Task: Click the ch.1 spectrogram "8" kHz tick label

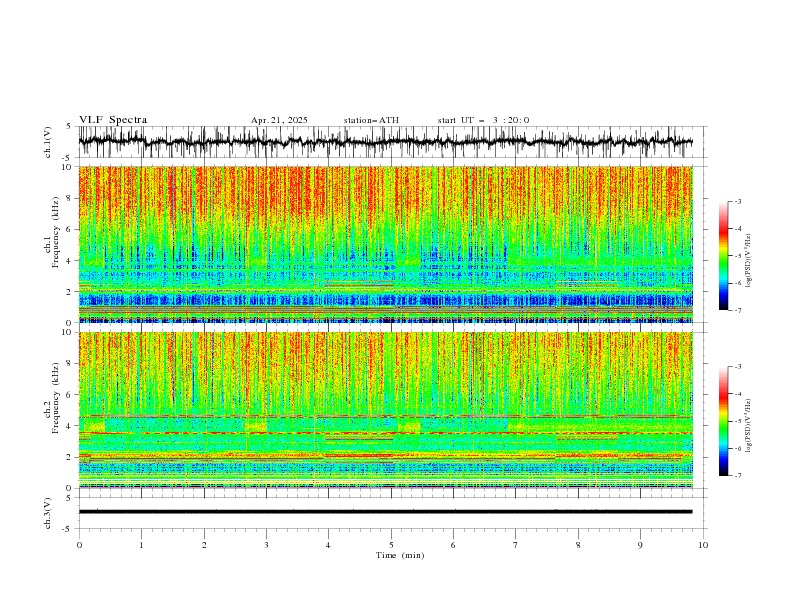Action: tap(70, 198)
